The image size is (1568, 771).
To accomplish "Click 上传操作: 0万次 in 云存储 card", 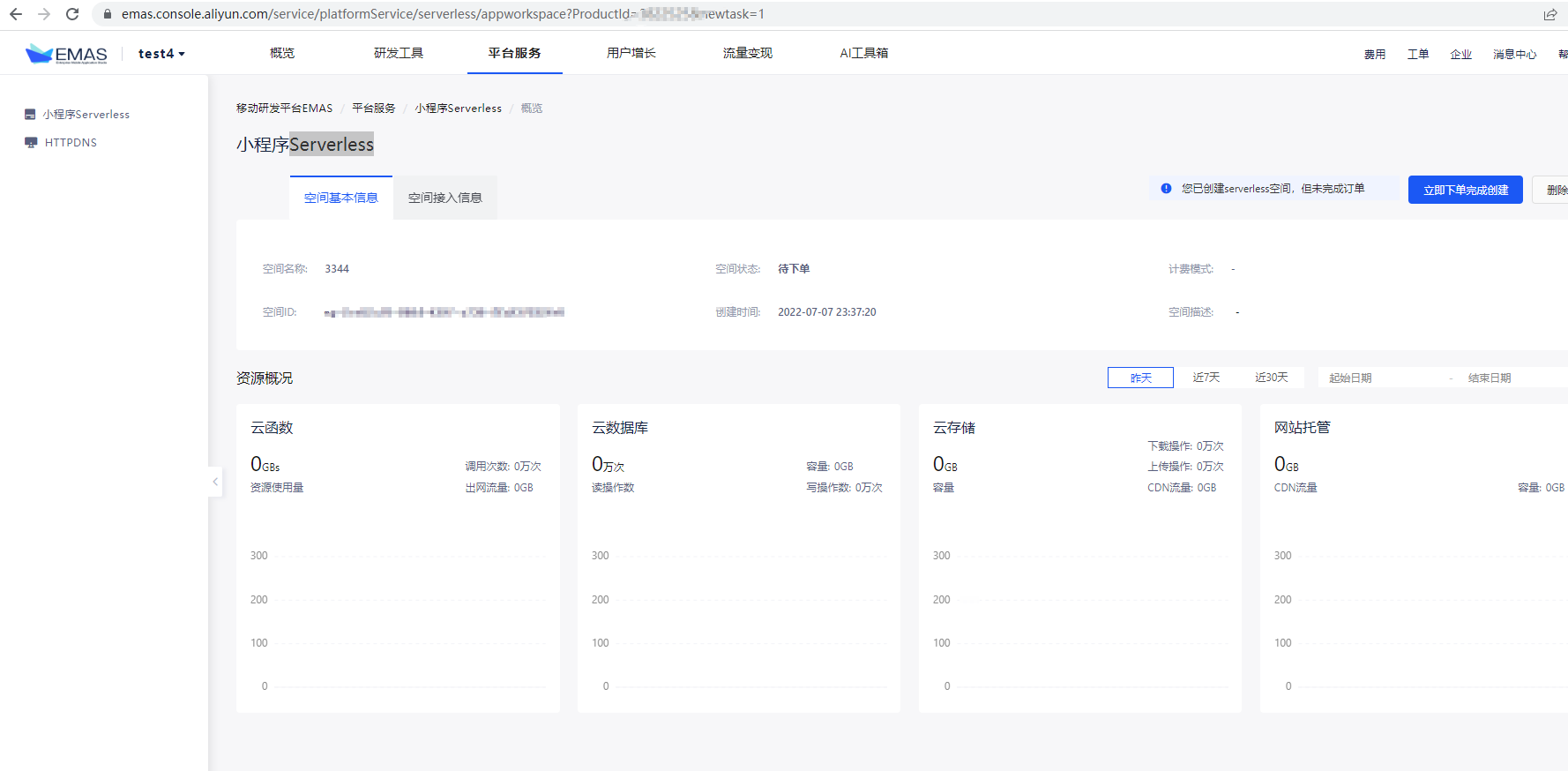I will (x=1185, y=467).
